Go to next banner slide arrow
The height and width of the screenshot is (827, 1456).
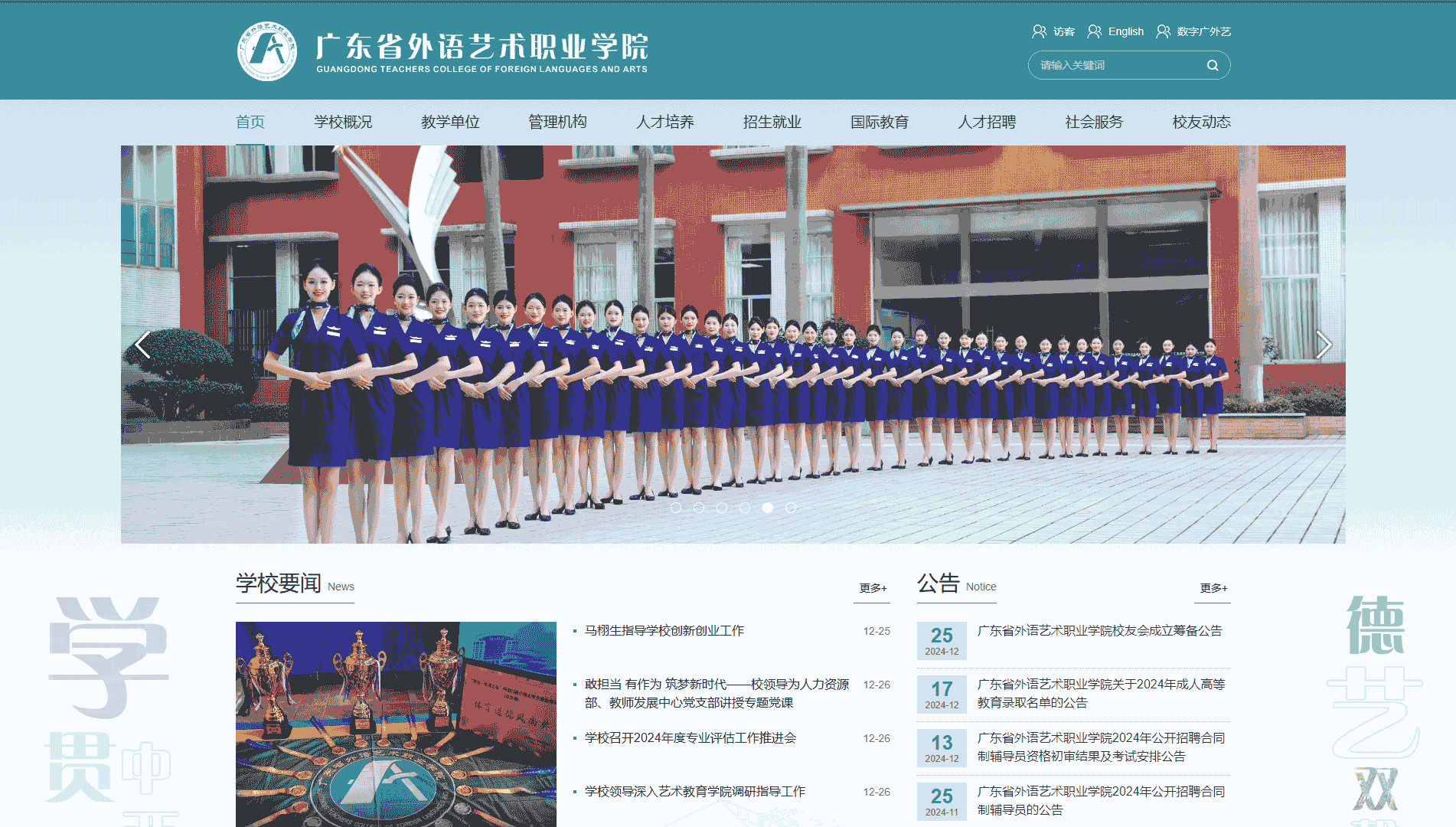pos(1324,345)
